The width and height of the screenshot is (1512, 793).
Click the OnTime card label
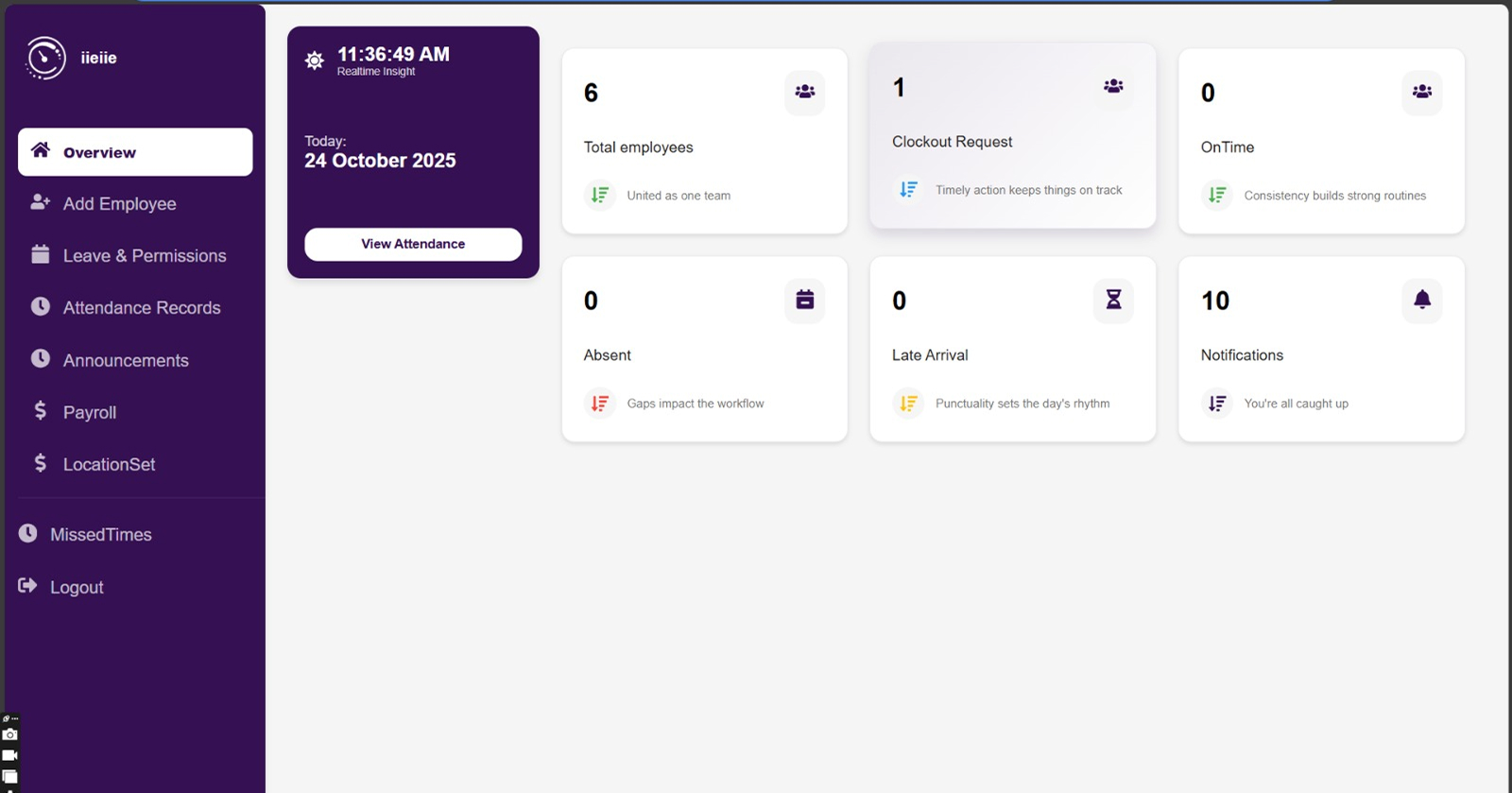click(1228, 147)
